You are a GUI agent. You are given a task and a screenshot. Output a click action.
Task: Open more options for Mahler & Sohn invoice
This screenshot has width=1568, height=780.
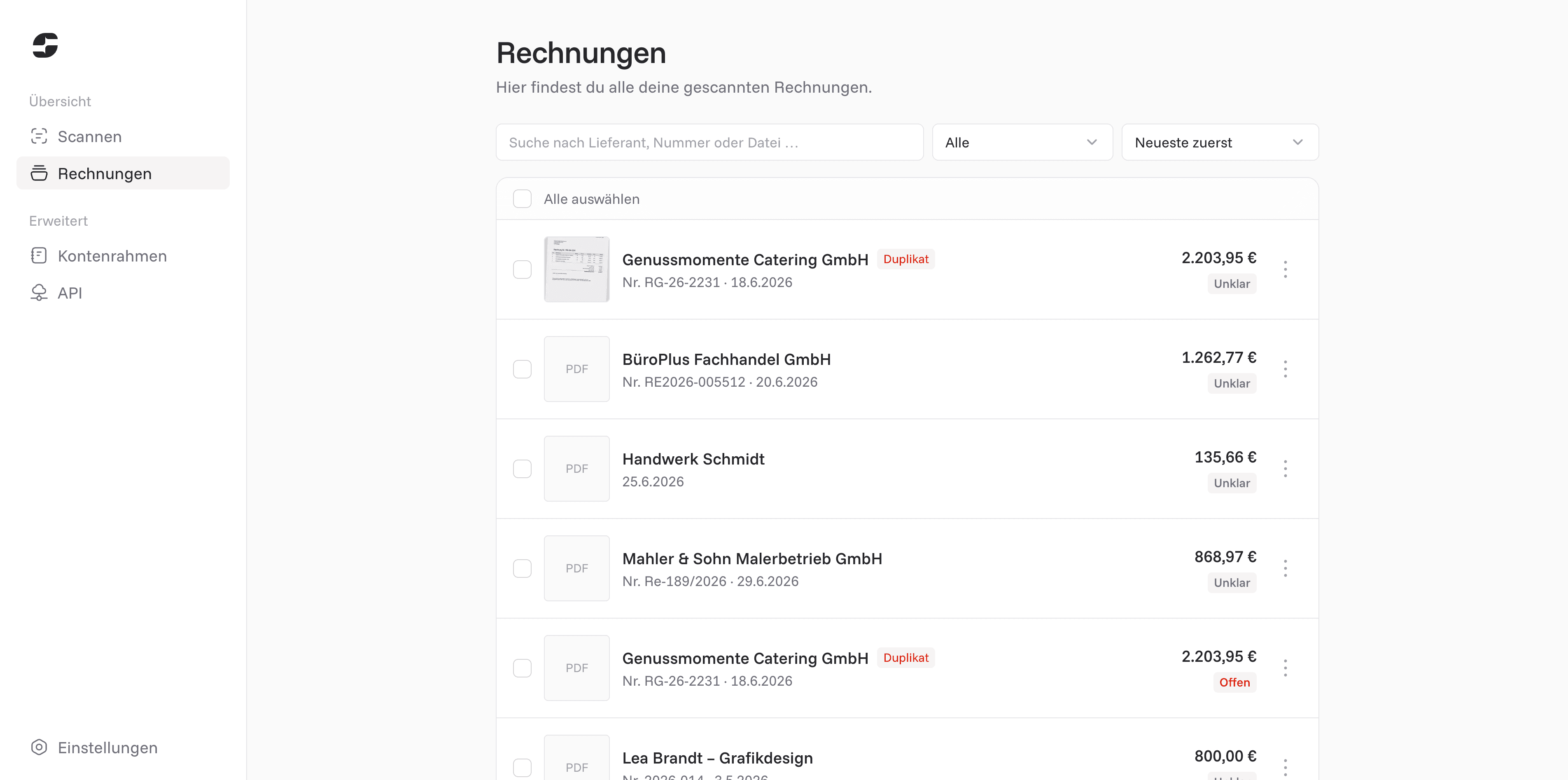point(1286,569)
